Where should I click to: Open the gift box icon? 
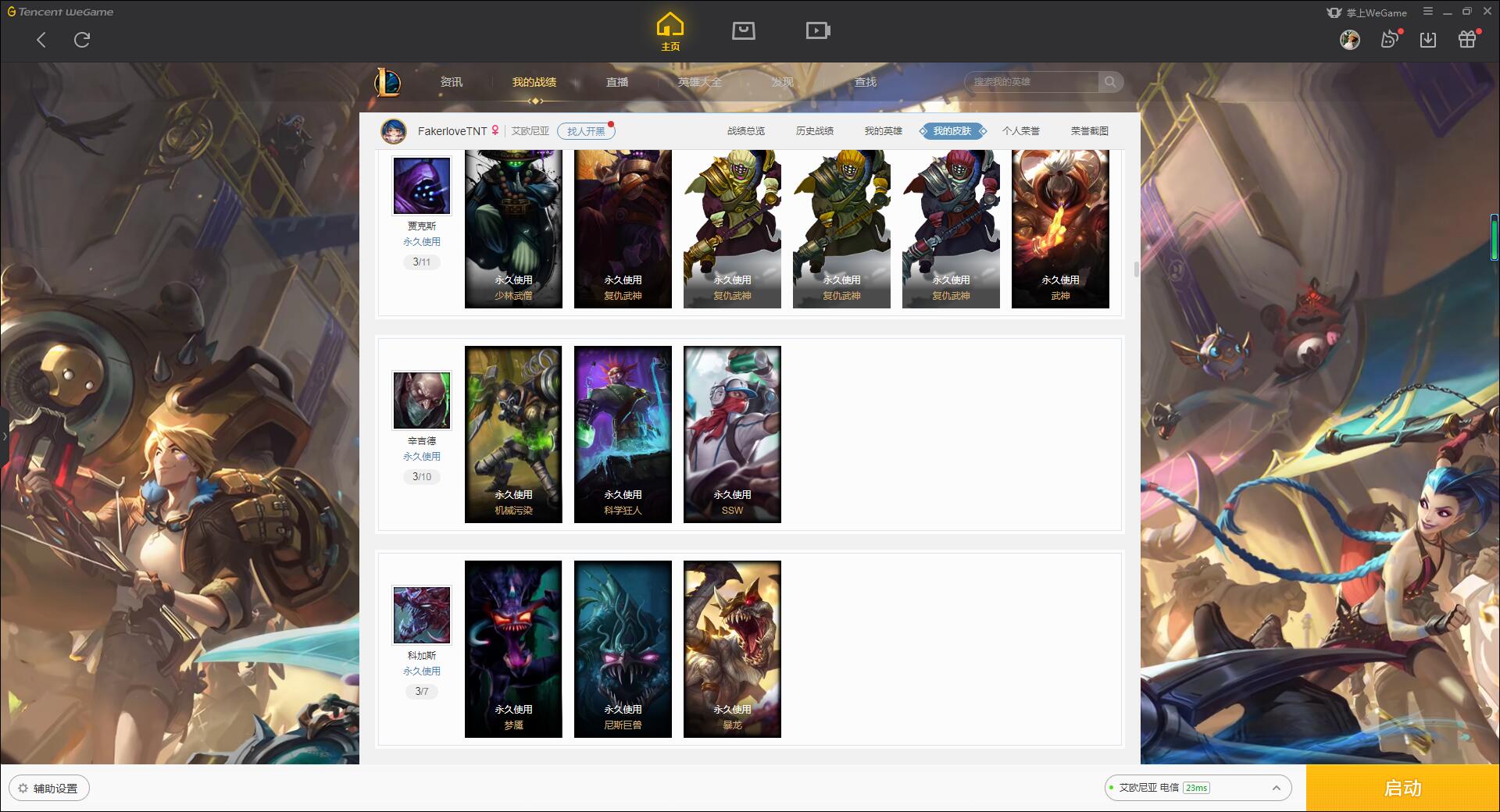tap(1467, 39)
